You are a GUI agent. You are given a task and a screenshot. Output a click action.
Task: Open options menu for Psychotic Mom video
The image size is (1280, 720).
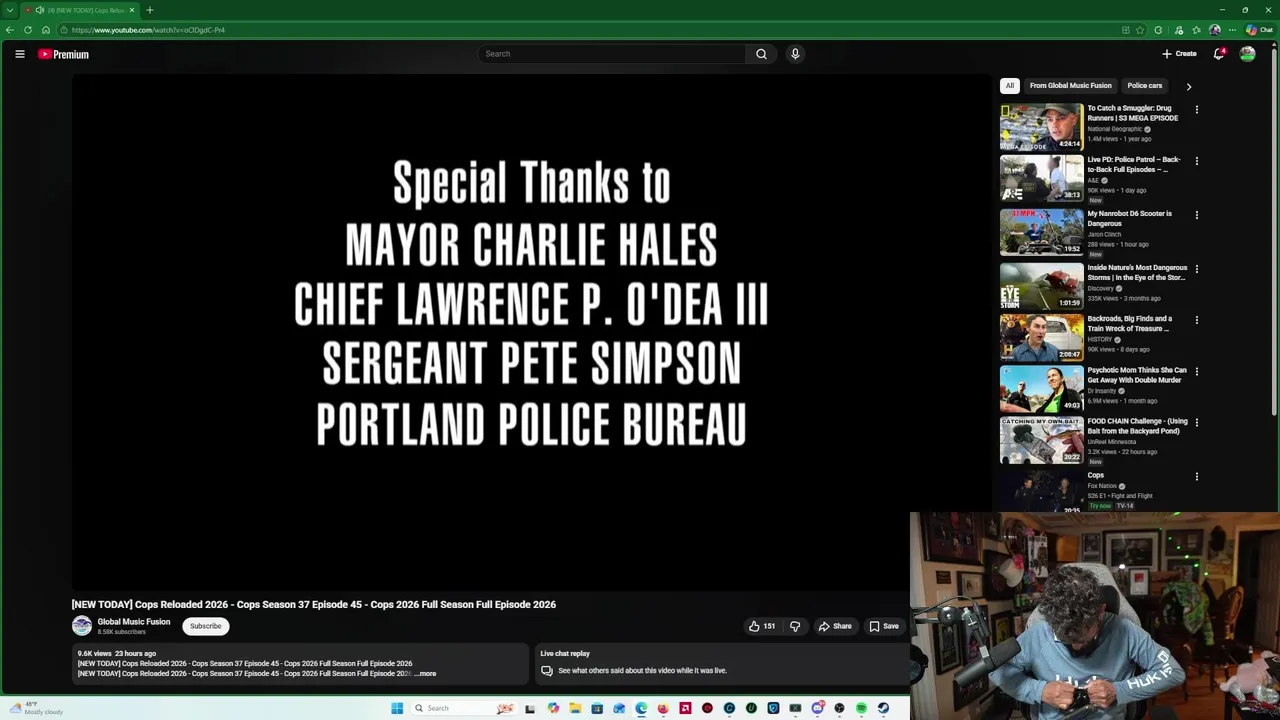click(x=1197, y=371)
